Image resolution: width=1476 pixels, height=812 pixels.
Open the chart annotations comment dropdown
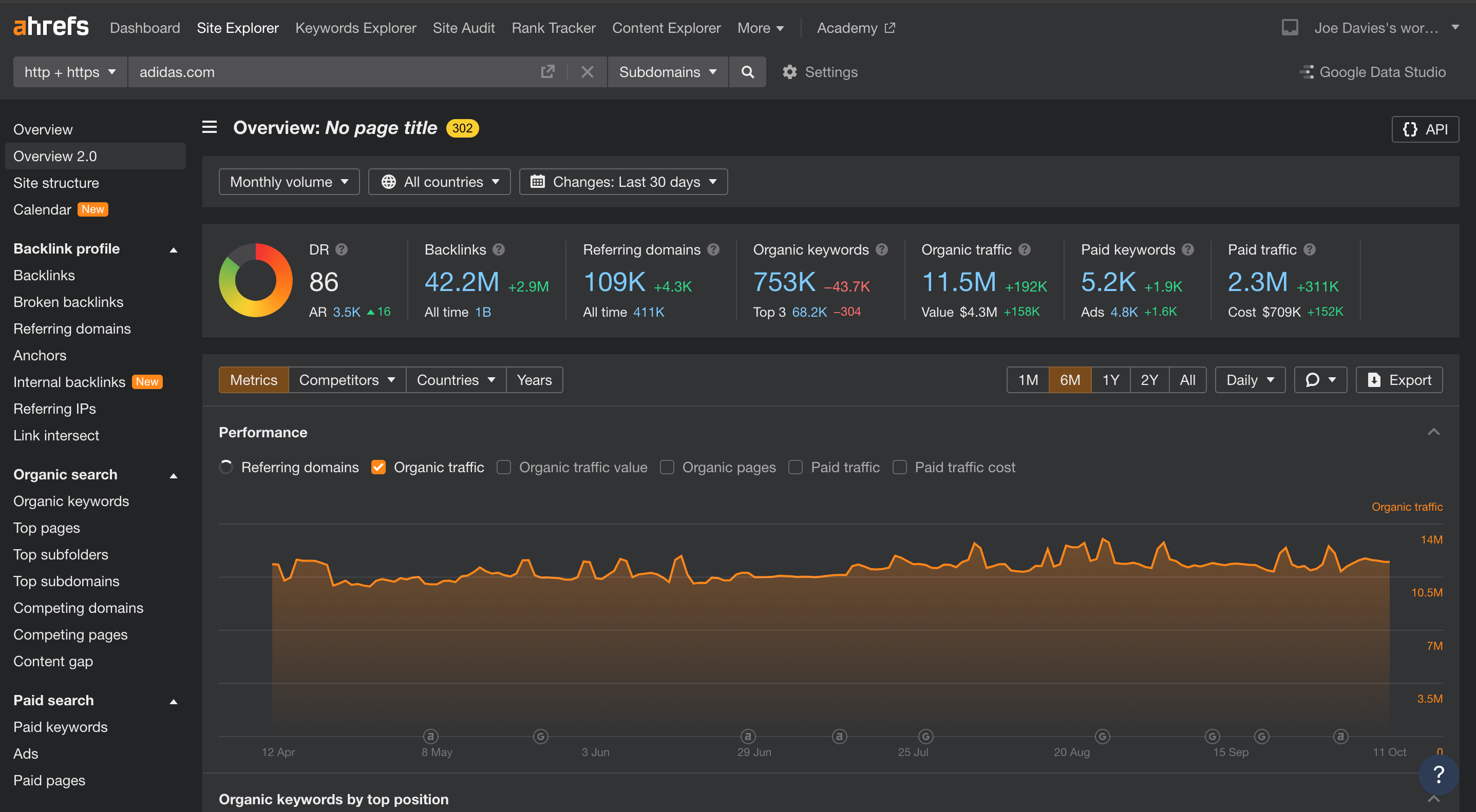pos(1320,380)
